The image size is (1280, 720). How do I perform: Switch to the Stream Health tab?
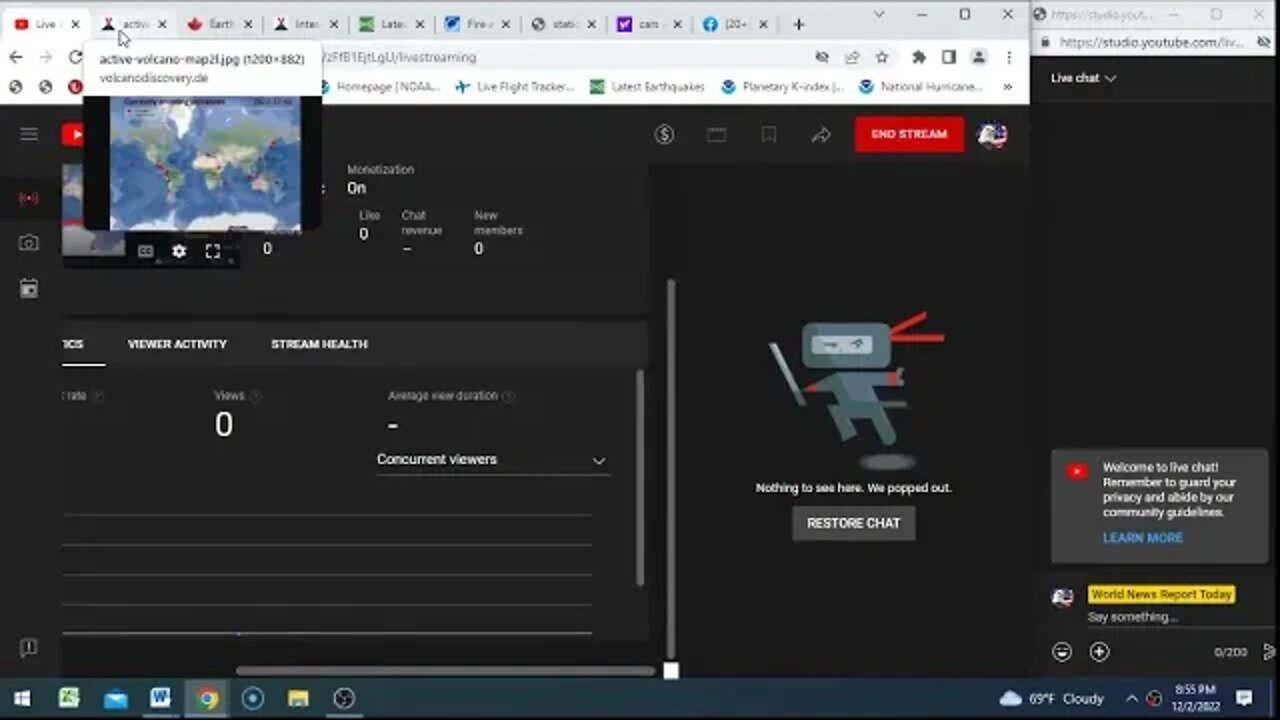click(319, 344)
